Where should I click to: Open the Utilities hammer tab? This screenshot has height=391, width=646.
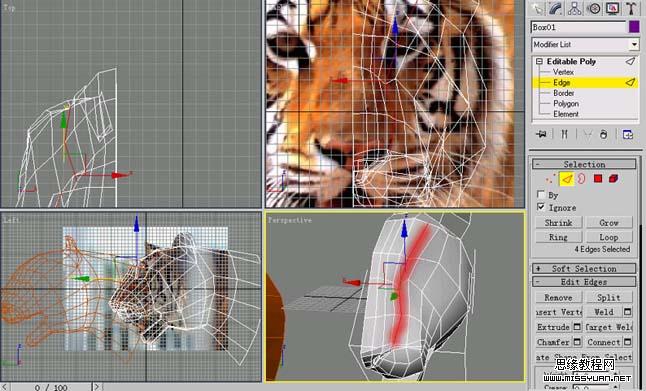631,8
